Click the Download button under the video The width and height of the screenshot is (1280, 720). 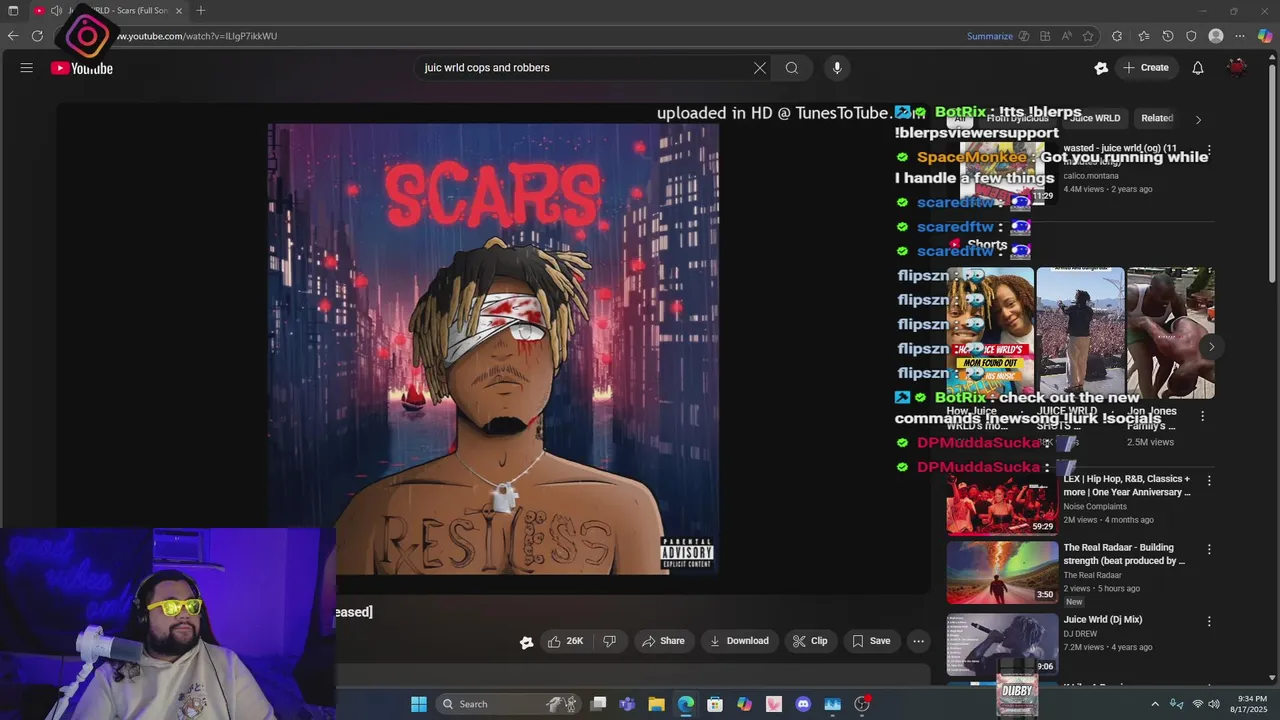pyautogui.click(x=739, y=641)
